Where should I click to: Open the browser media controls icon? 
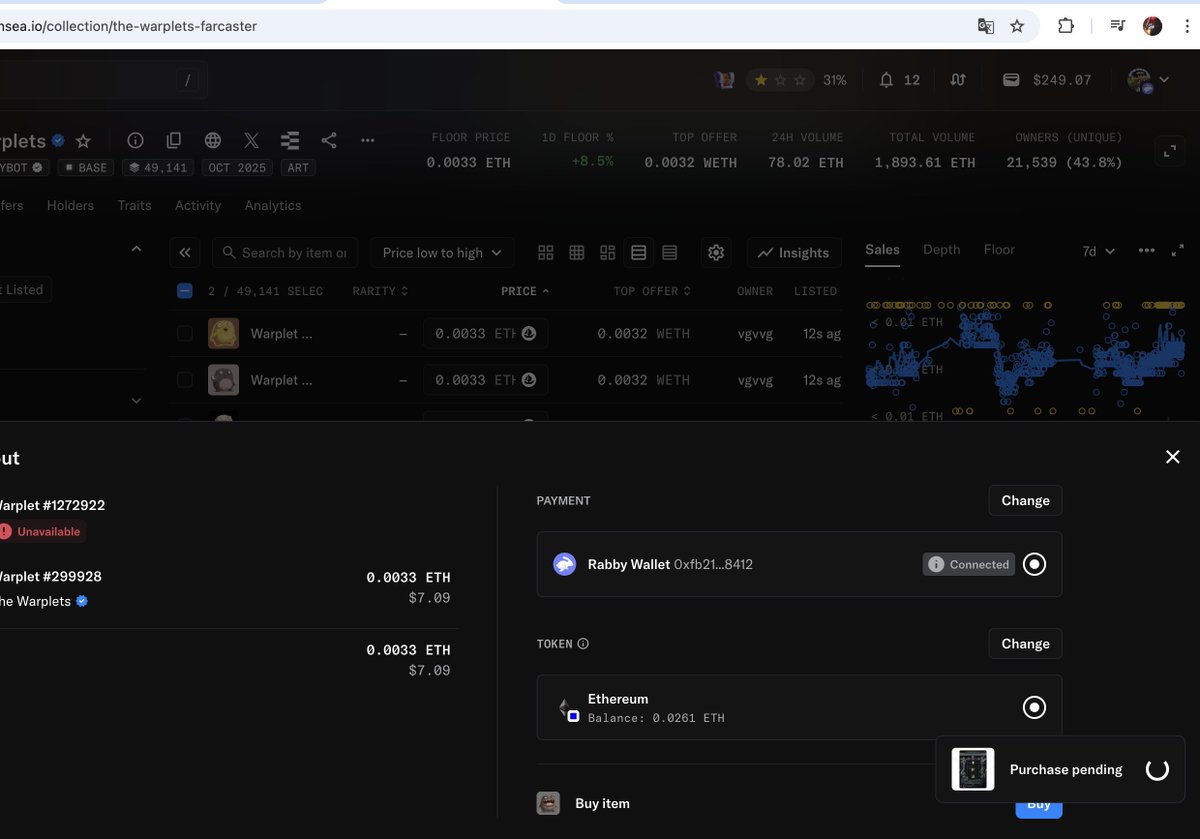[1119, 26]
